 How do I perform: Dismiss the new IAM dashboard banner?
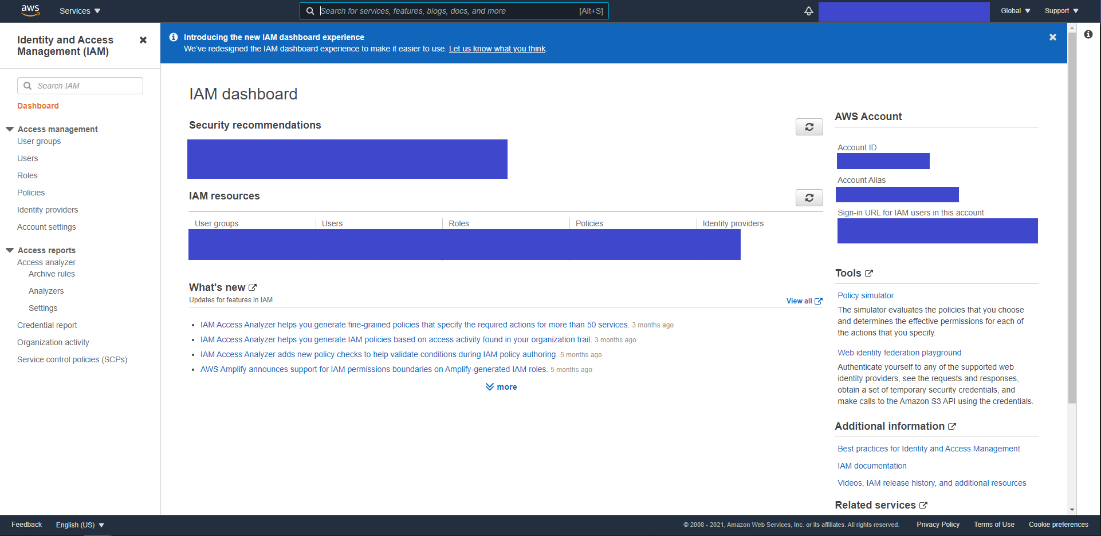point(1053,37)
